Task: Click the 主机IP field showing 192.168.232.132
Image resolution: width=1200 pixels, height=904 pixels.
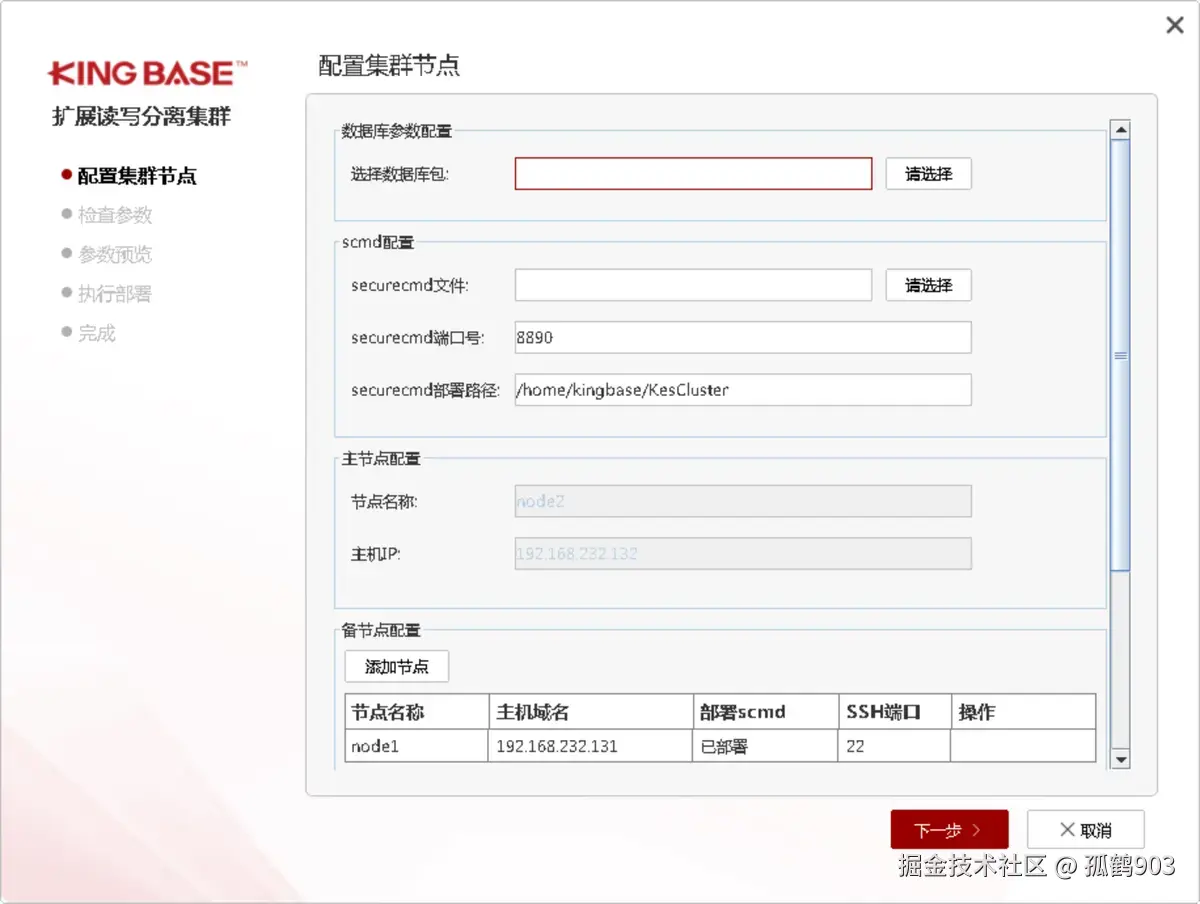Action: click(x=743, y=553)
